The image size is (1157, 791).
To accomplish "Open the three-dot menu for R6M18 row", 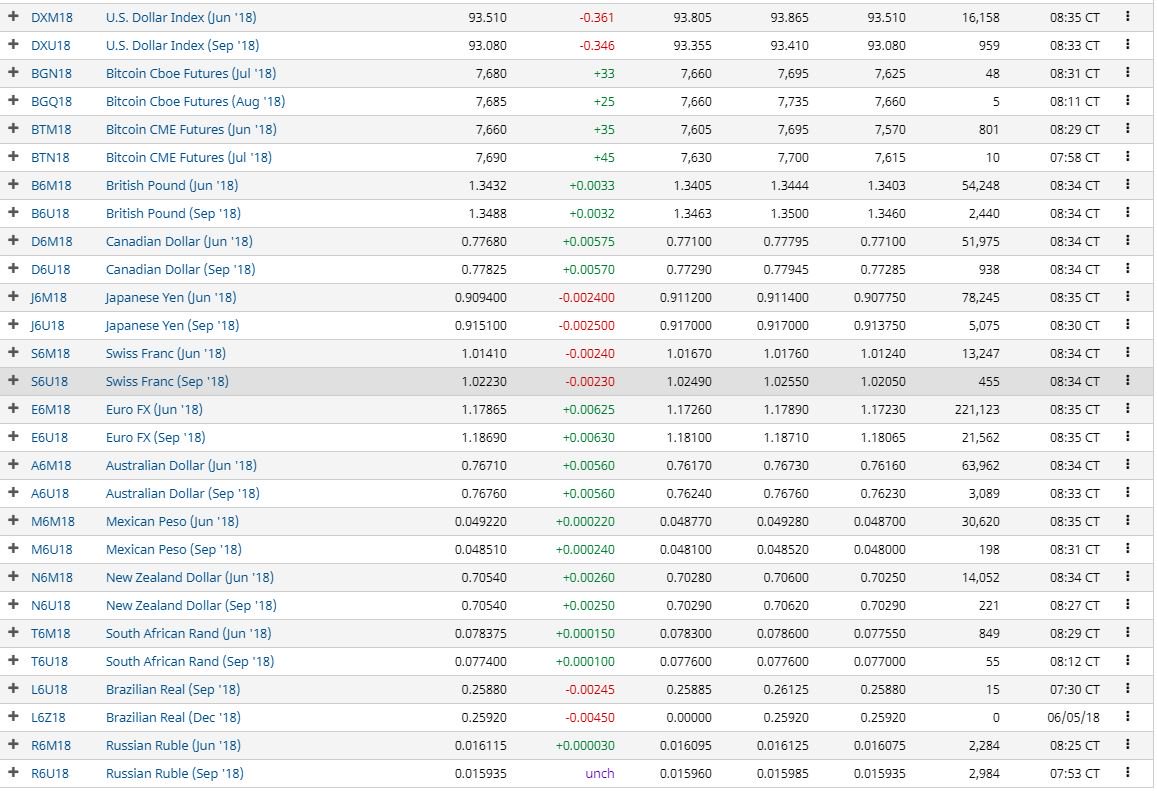I will point(1127,745).
